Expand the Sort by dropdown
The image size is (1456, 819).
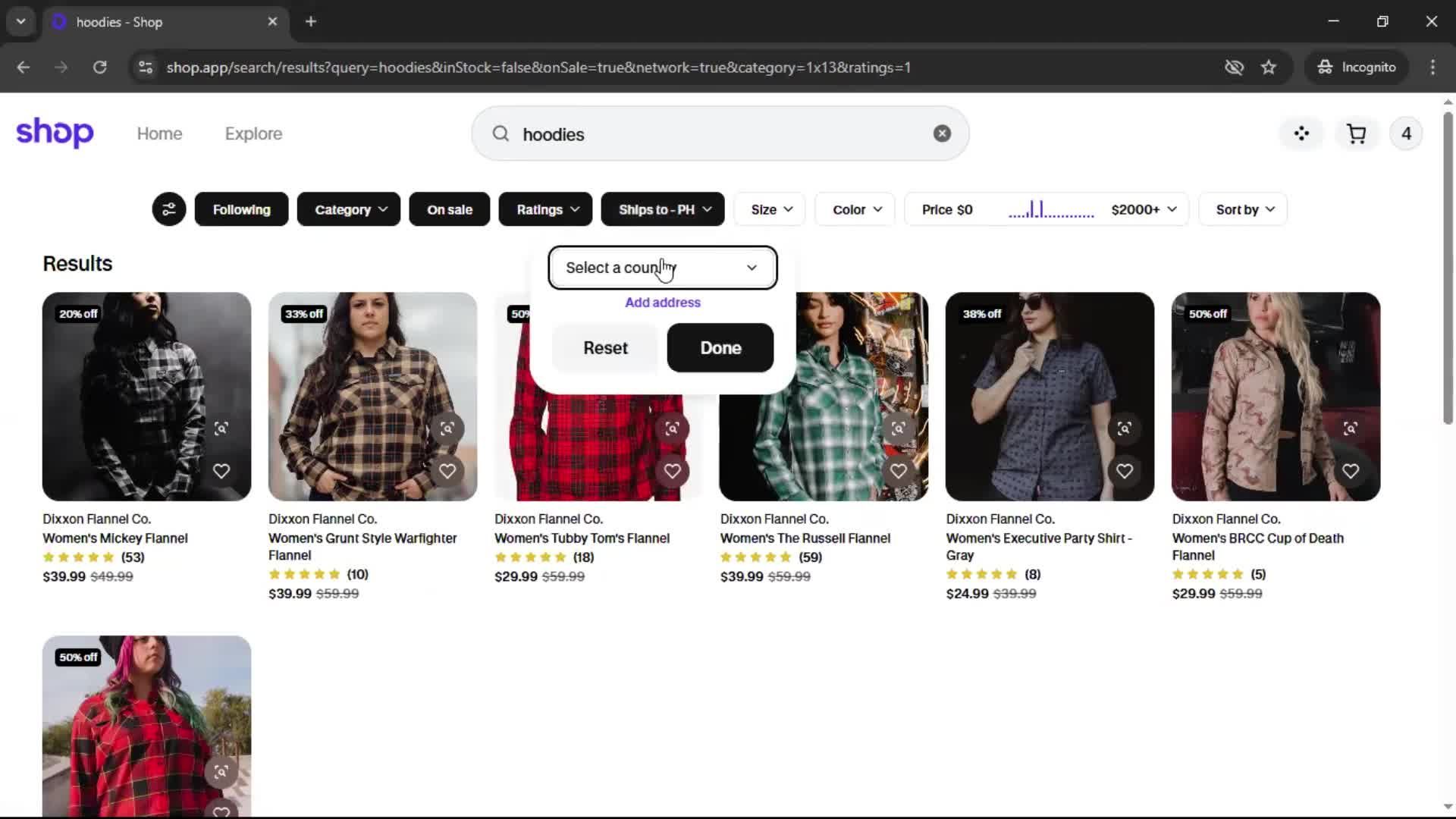click(x=1244, y=209)
